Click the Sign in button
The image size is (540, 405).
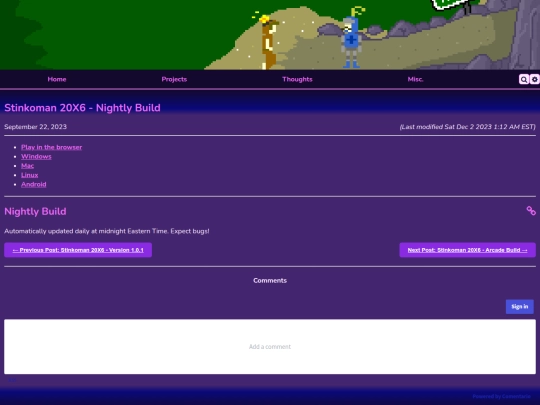tap(520, 307)
